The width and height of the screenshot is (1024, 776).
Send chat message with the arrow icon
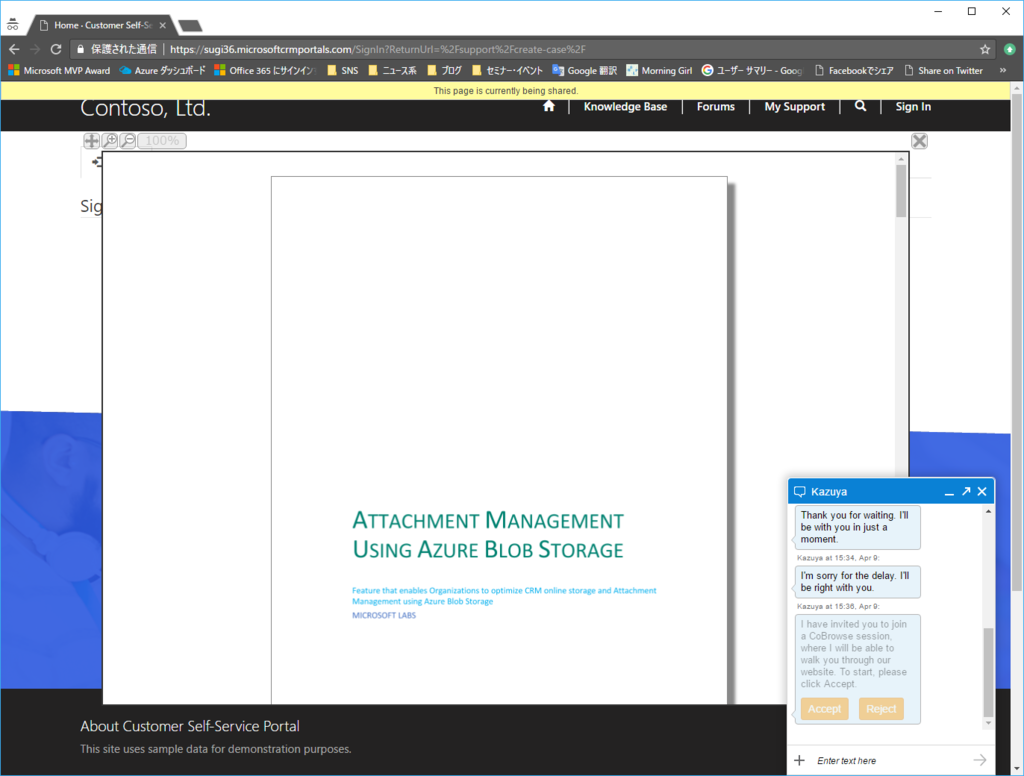click(x=980, y=760)
